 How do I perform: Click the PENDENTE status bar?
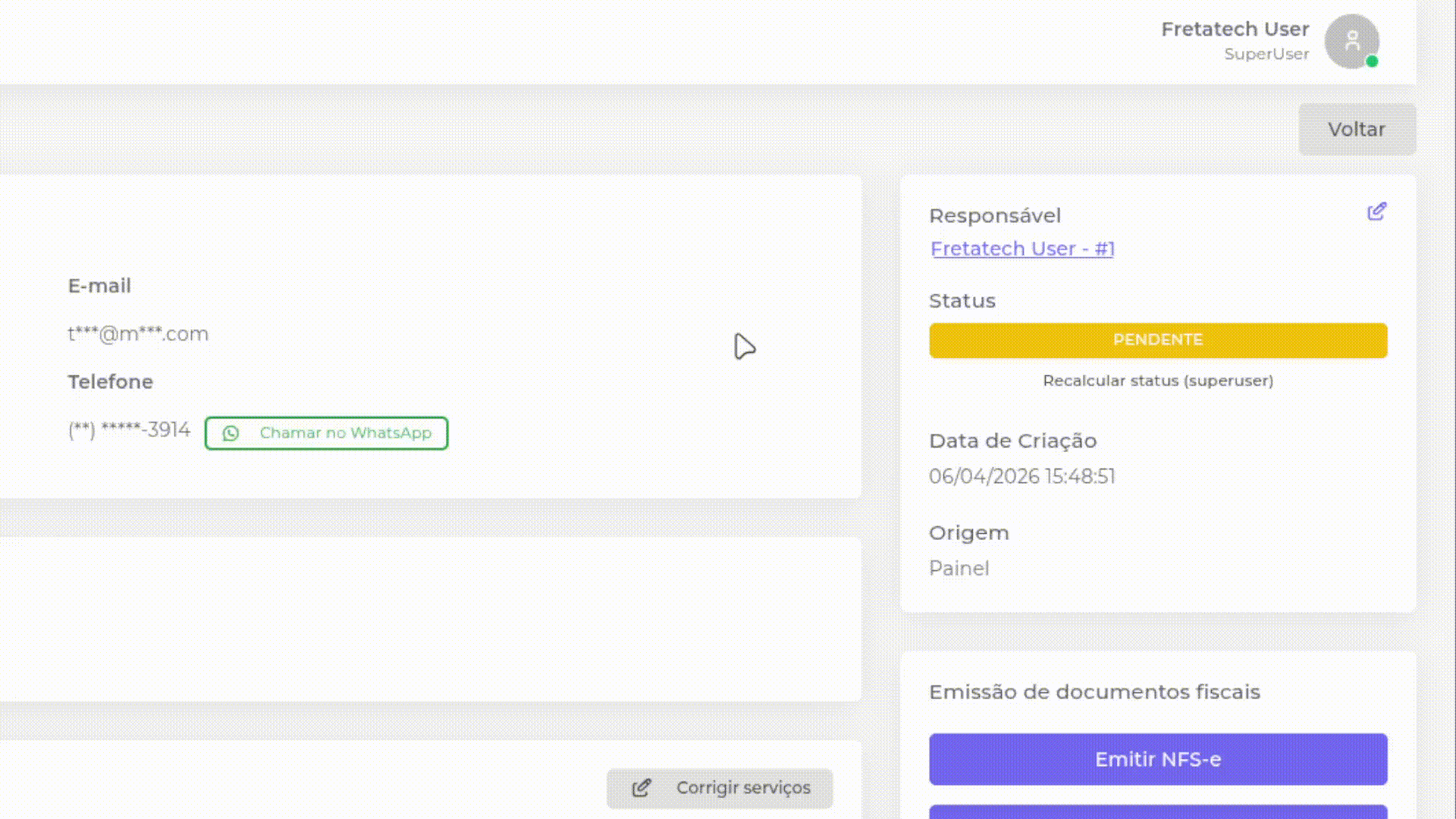pyautogui.click(x=1158, y=340)
